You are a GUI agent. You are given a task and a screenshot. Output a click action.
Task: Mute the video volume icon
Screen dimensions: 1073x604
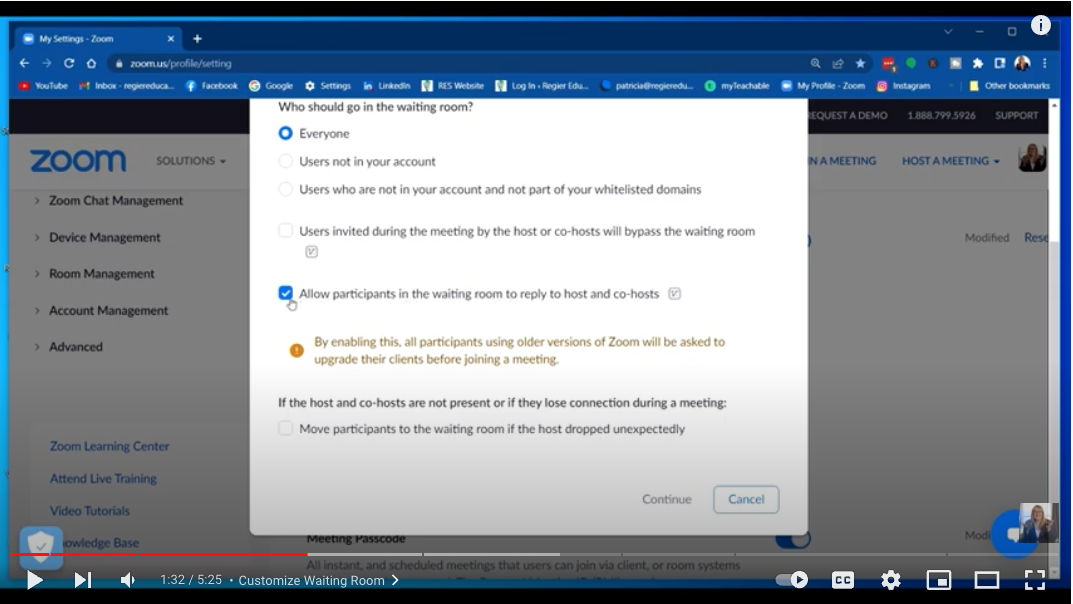(x=128, y=580)
